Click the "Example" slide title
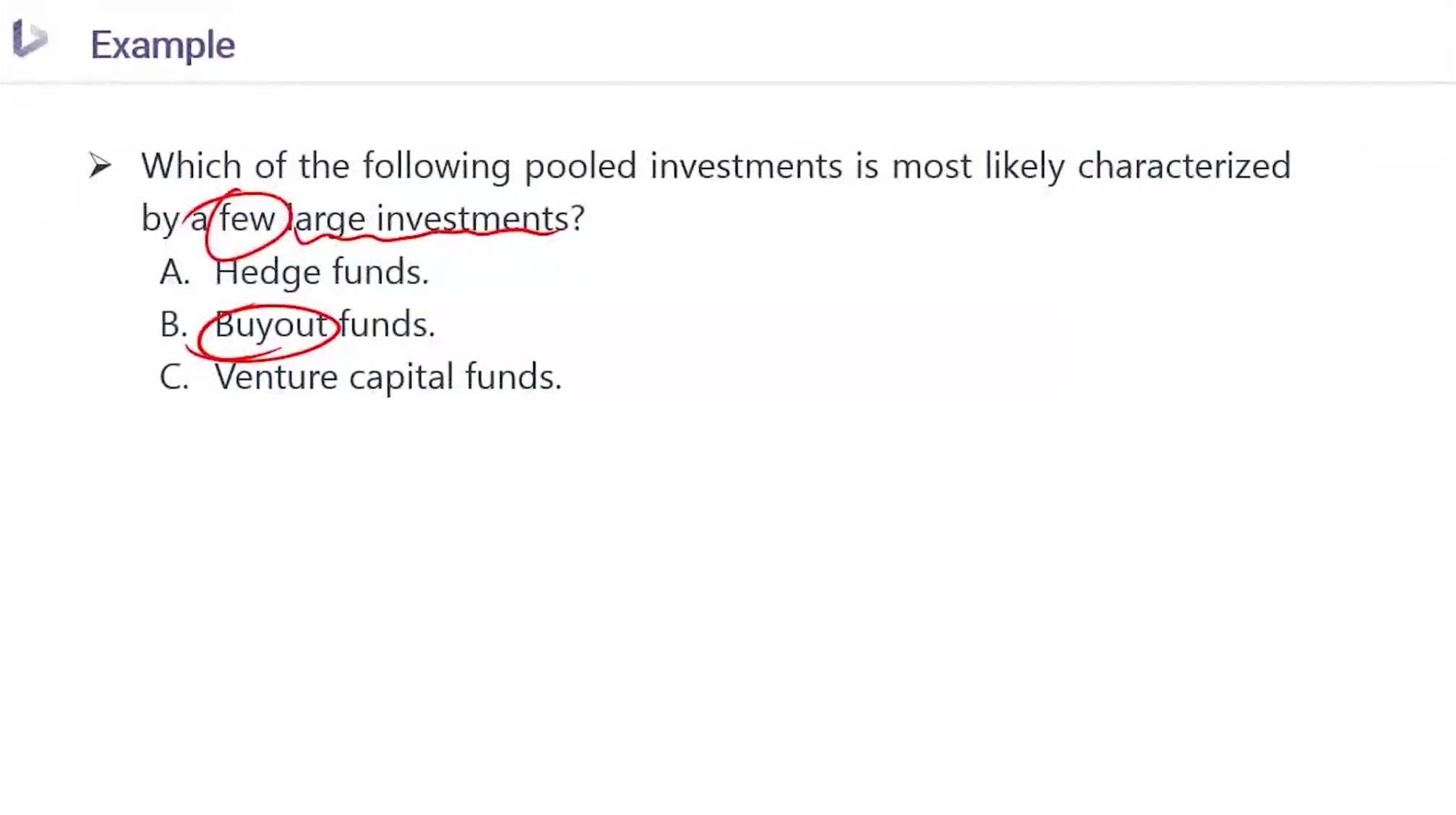The width and height of the screenshot is (1456, 815). tap(163, 45)
